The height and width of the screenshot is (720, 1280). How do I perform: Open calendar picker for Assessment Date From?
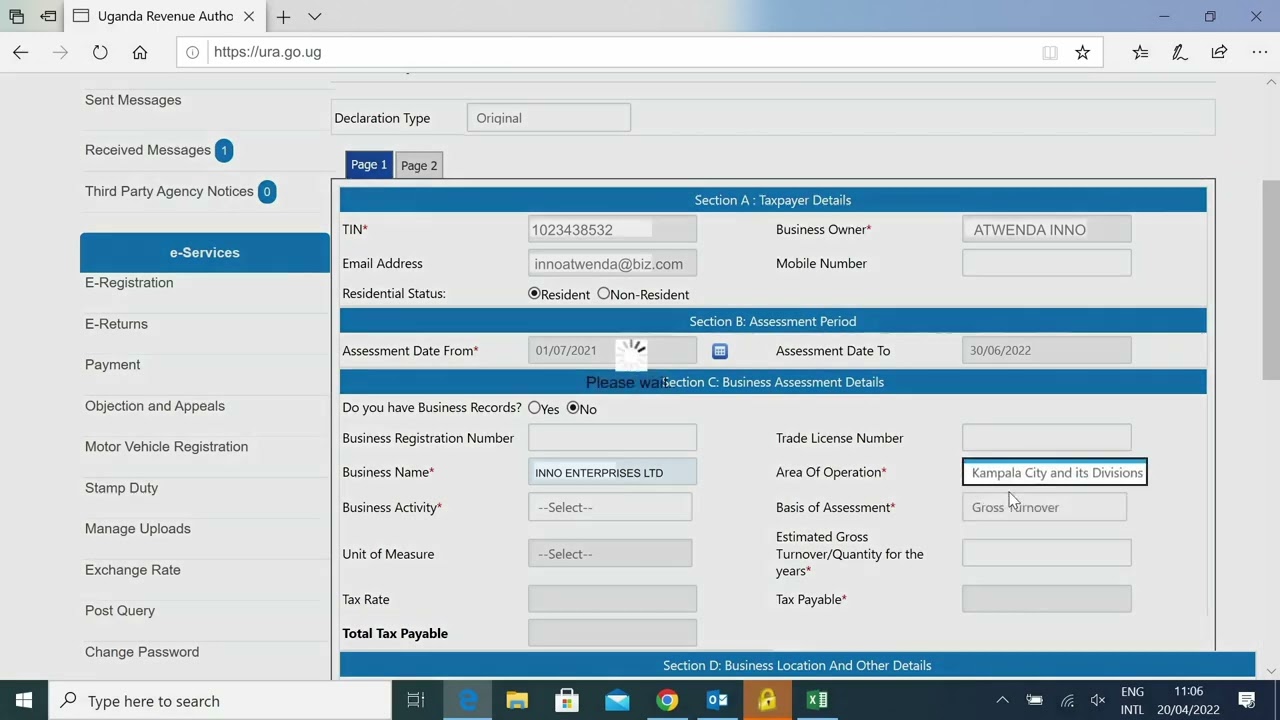[x=720, y=351]
